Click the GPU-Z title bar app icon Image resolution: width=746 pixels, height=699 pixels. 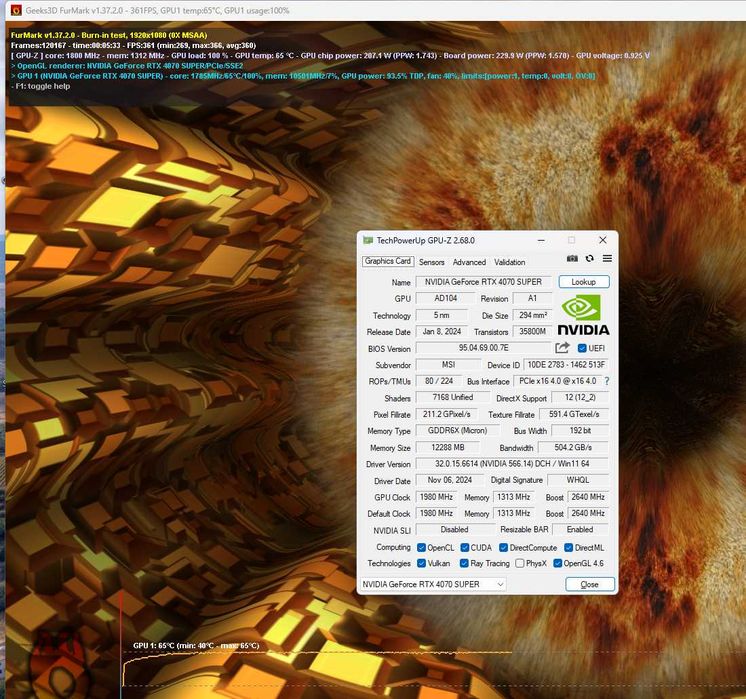click(x=368, y=240)
